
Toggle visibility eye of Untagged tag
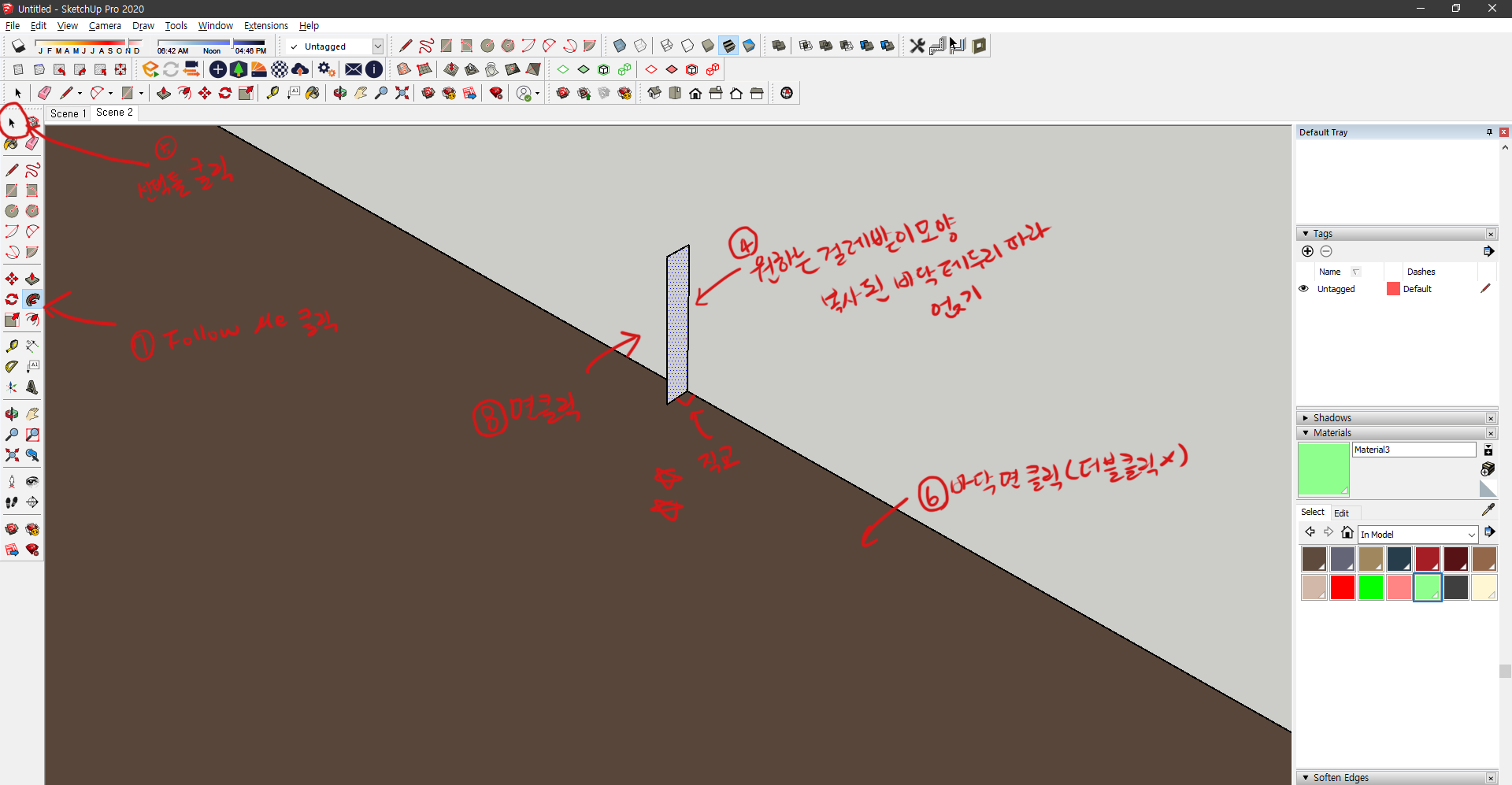pos(1303,289)
